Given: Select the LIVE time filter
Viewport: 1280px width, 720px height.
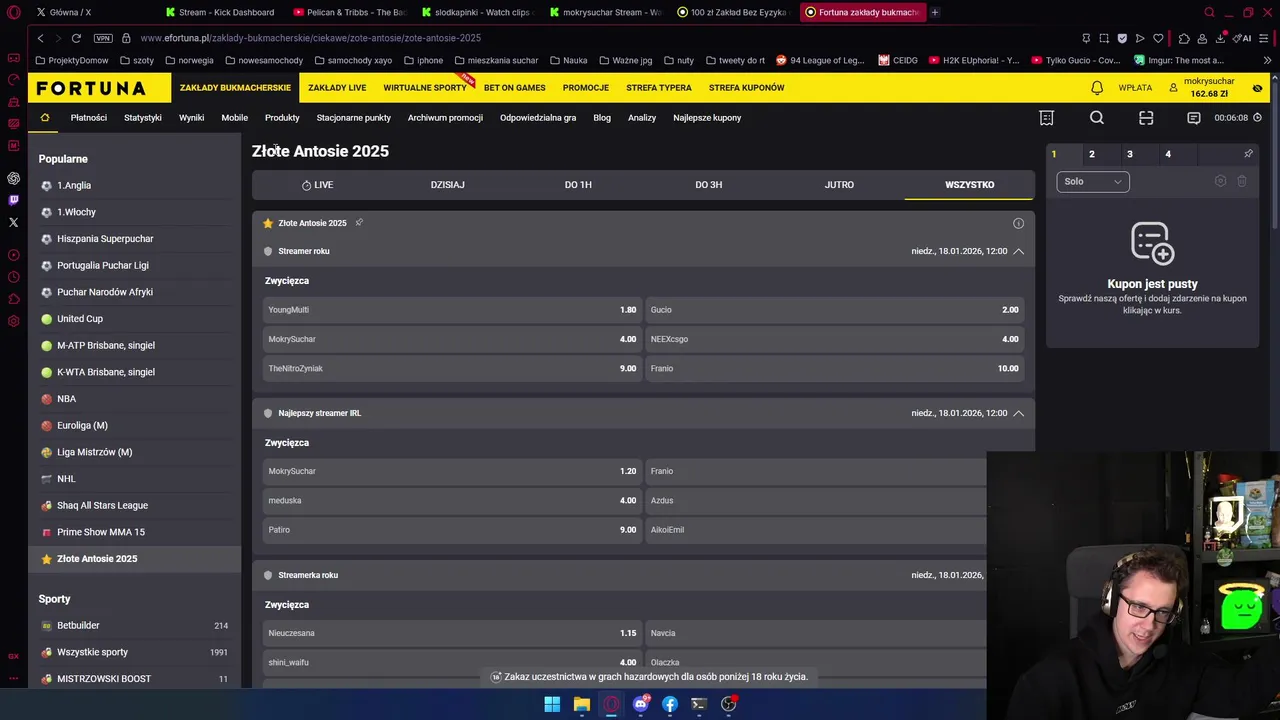Looking at the screenshot, I should coord(317,185).
